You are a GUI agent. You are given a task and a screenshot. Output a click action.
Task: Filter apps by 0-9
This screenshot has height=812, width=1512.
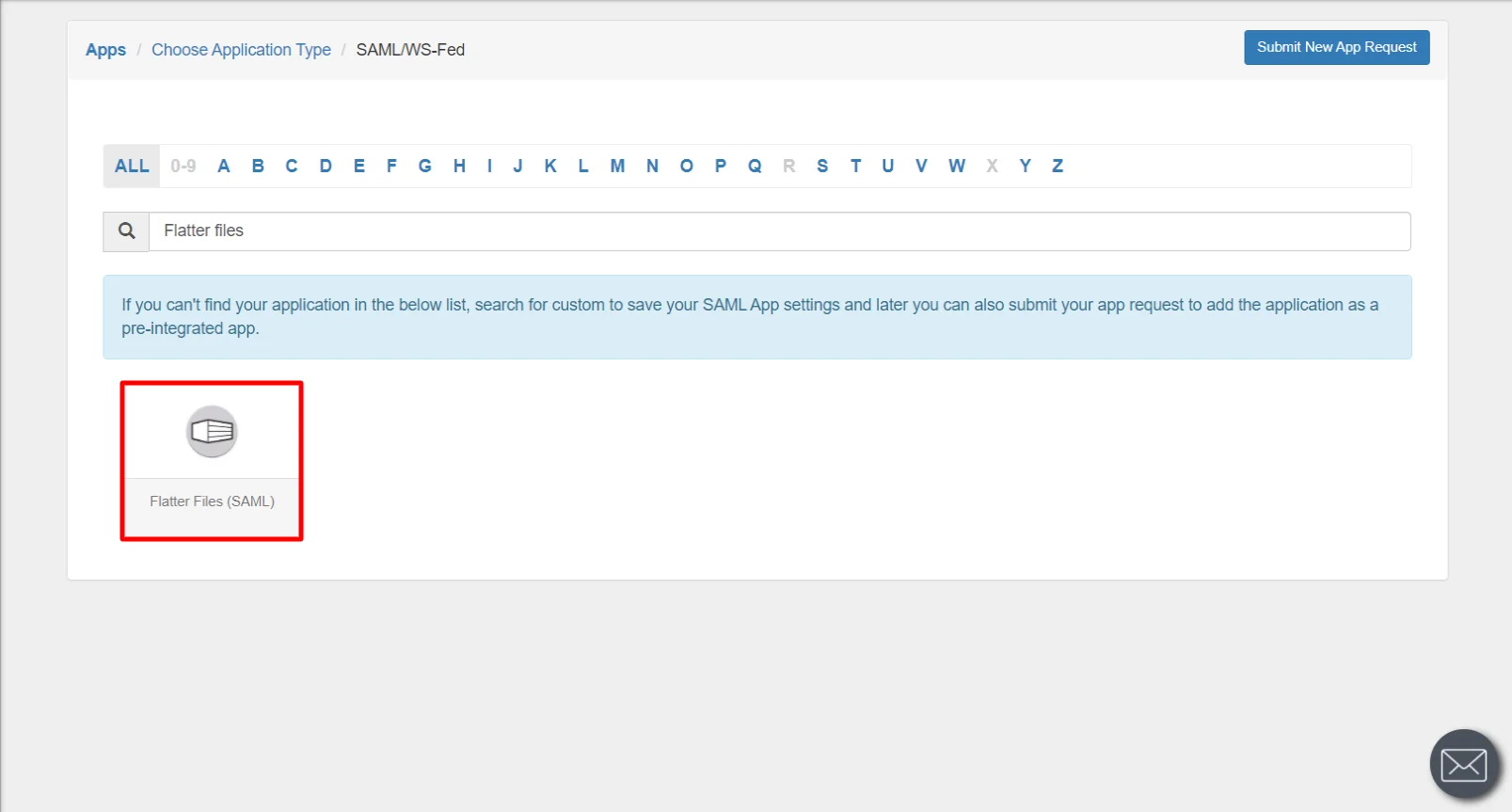tap(183, 166)
